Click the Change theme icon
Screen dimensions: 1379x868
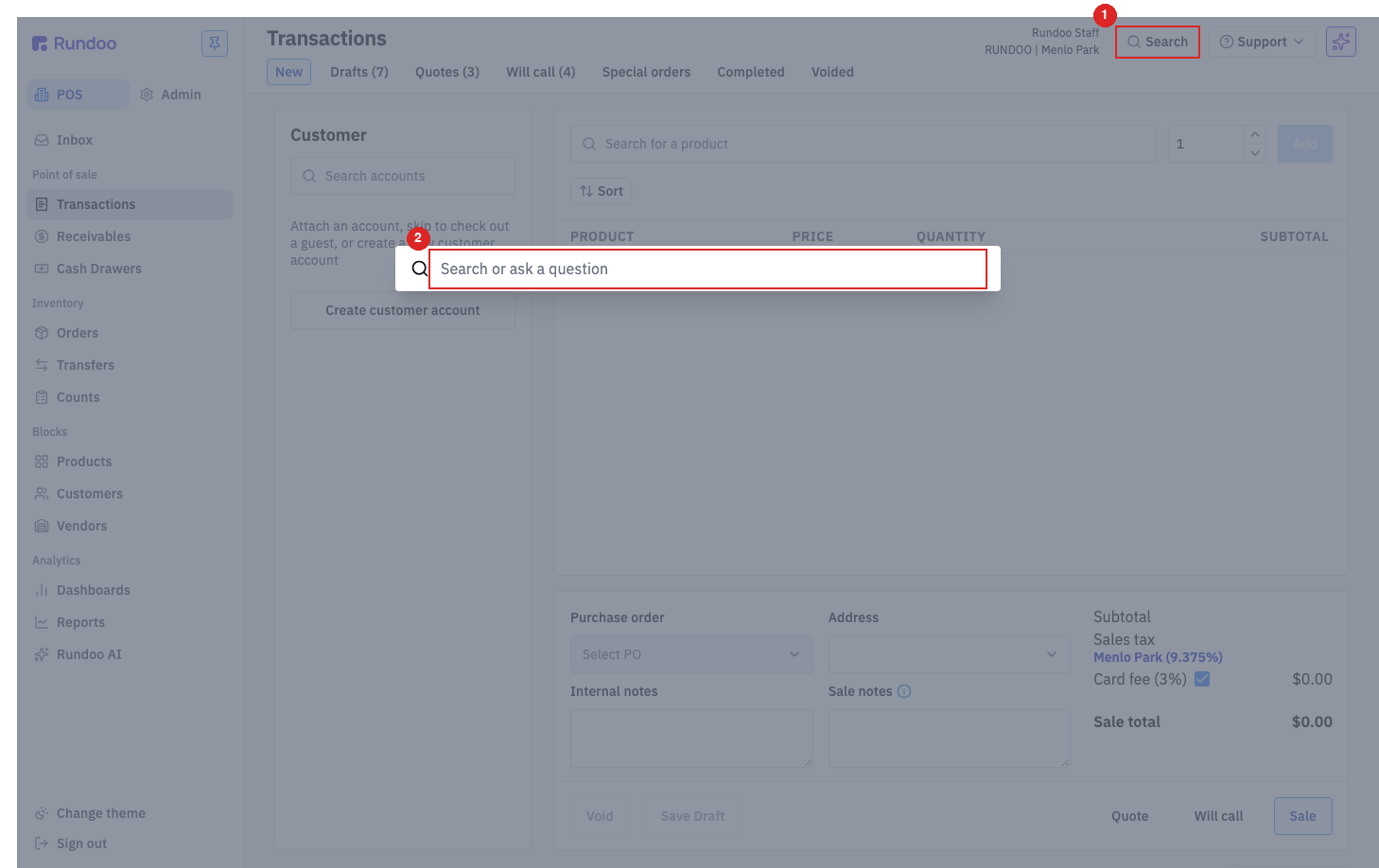[x=42, y=813]
